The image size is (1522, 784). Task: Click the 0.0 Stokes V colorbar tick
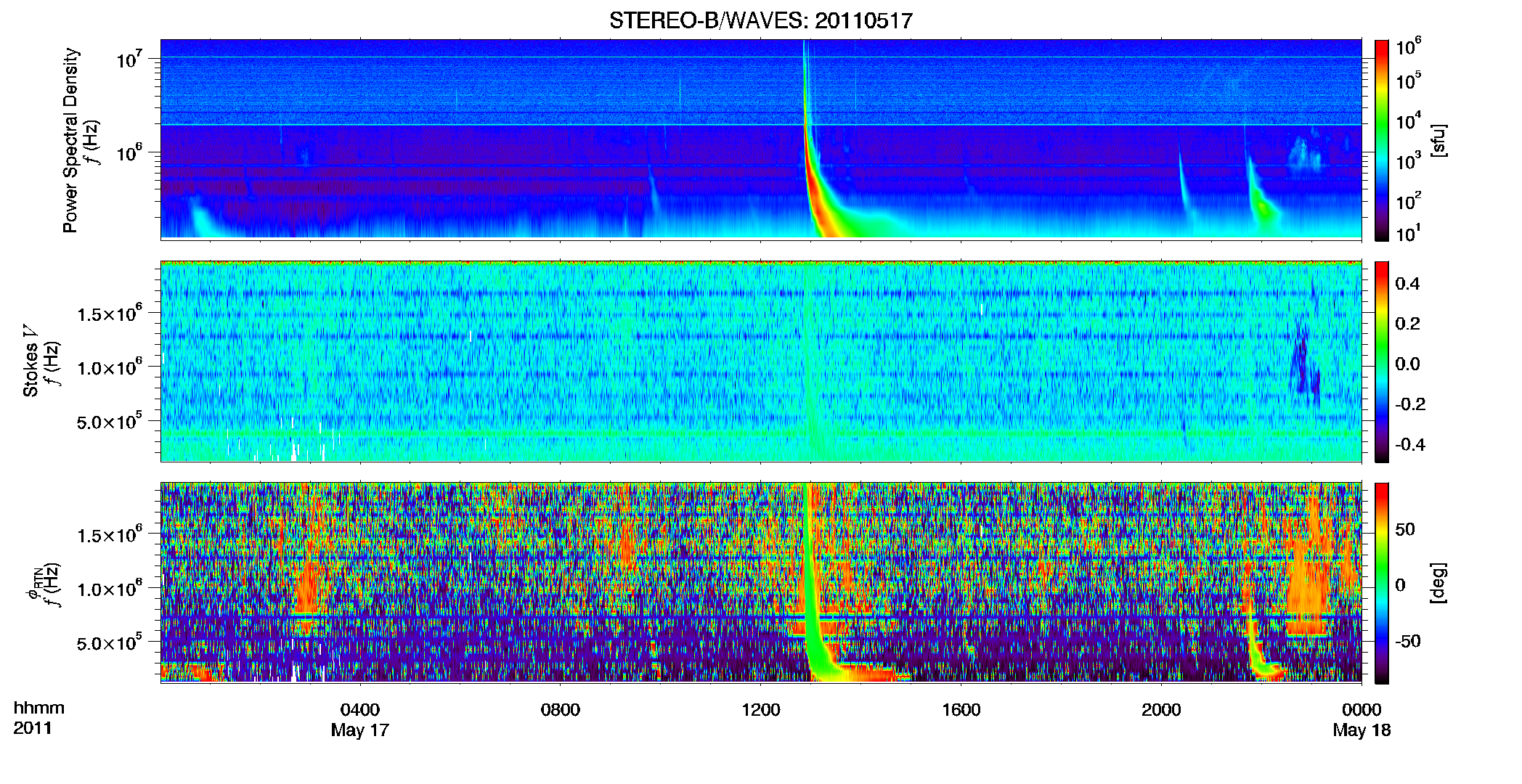[x=1407, y=364]
